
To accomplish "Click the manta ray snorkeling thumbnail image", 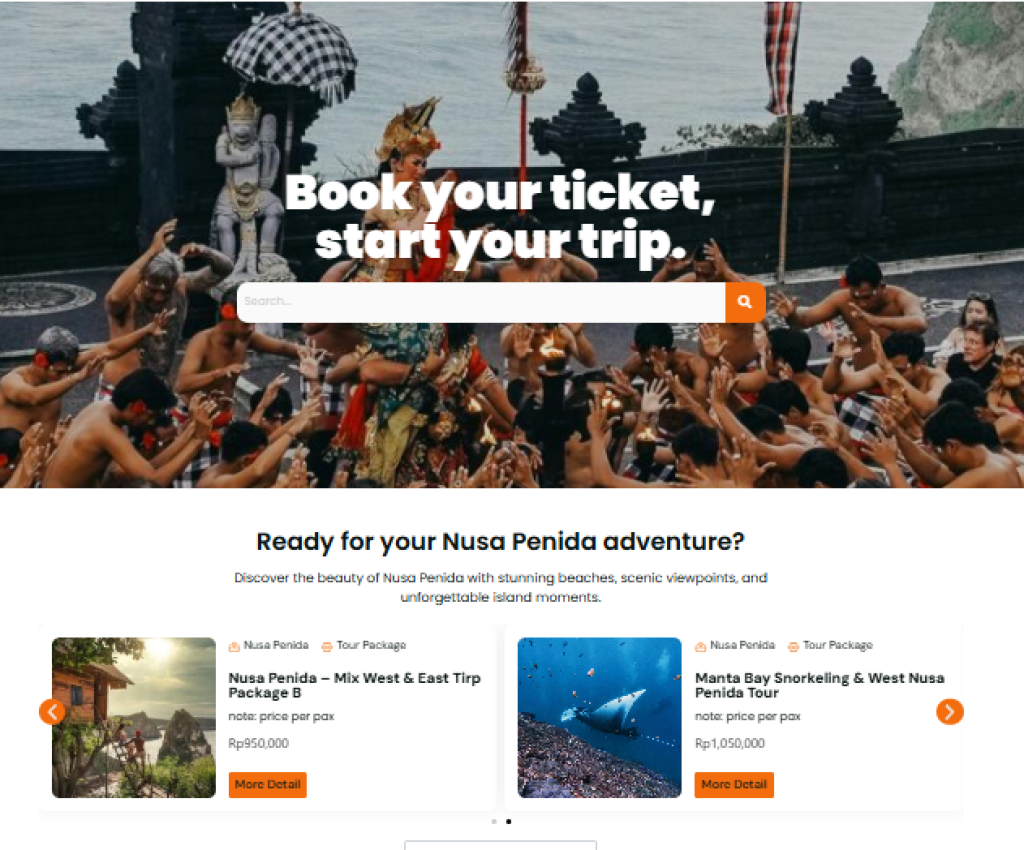I will (600, 717).
